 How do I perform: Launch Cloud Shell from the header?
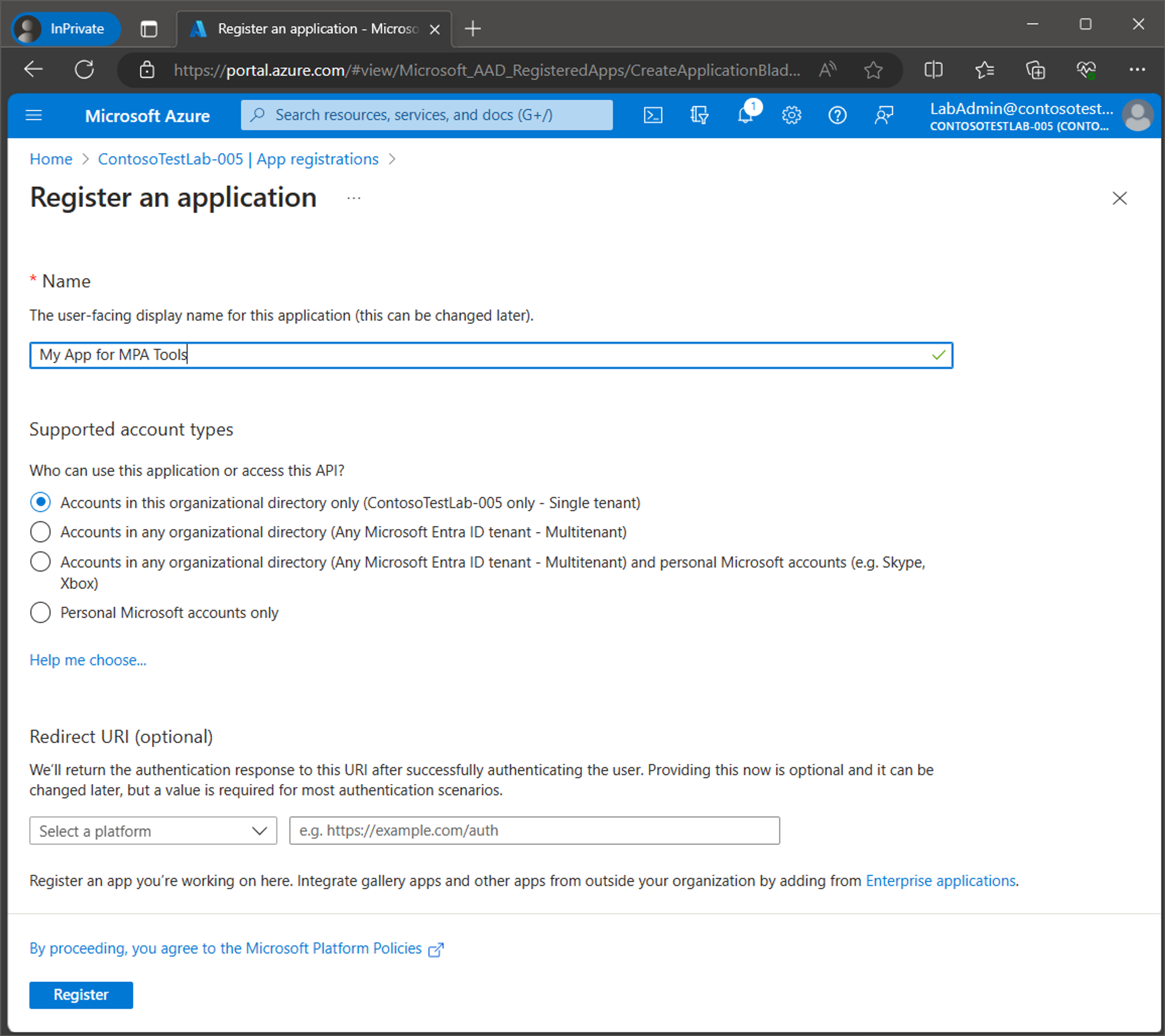pyautogui.click(x=653, y=116)
